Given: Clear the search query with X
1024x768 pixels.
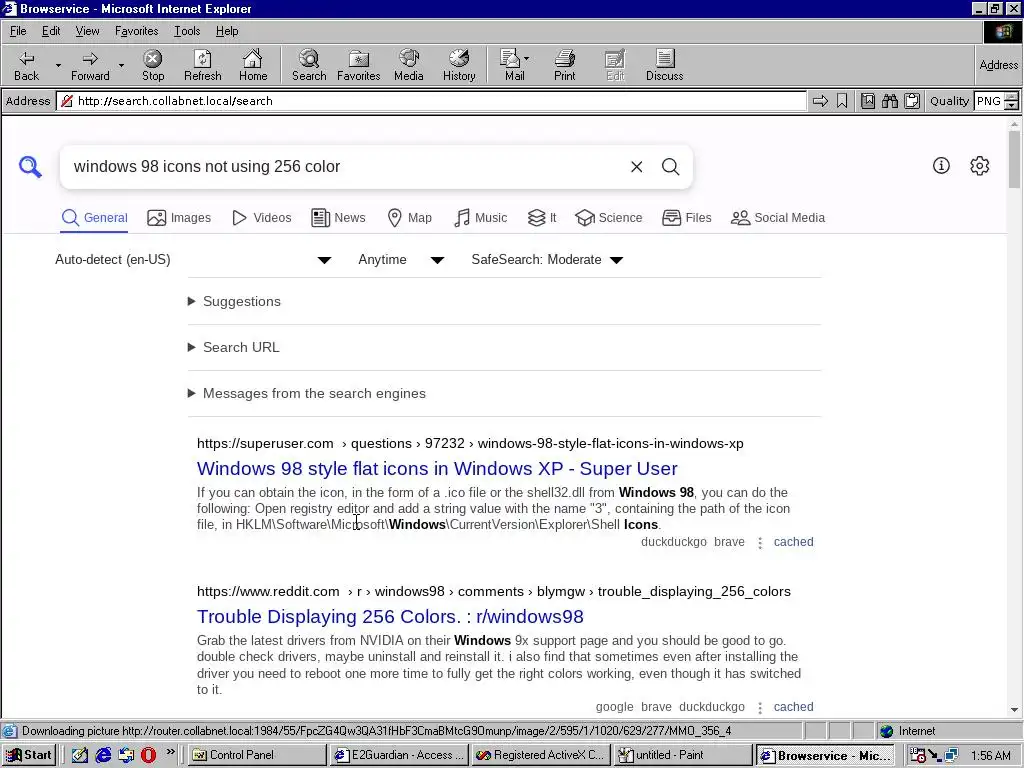Looking at the screenshot, I should (x=636, y=167).
